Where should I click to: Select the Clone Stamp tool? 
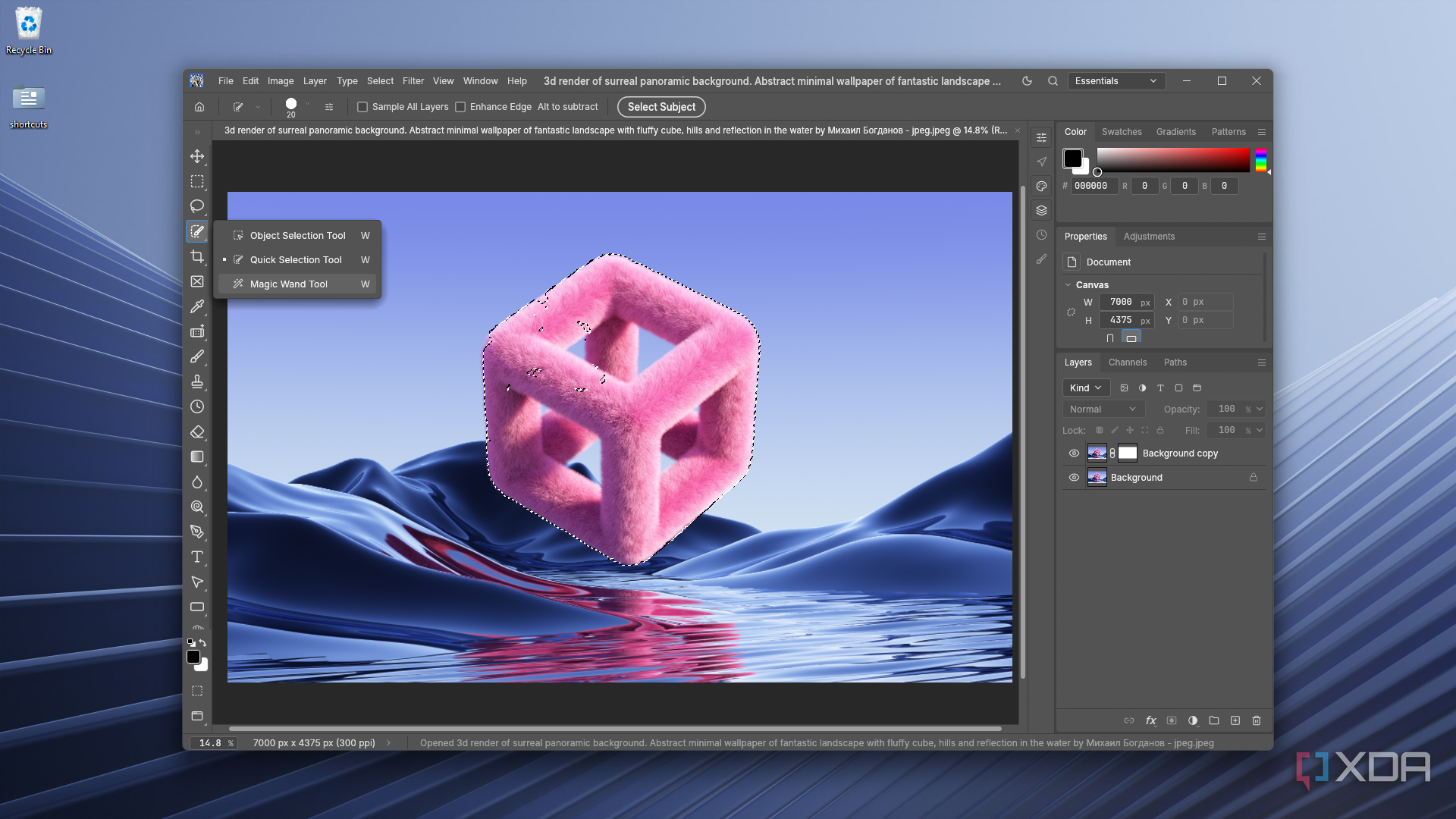(x=197, y=381)
